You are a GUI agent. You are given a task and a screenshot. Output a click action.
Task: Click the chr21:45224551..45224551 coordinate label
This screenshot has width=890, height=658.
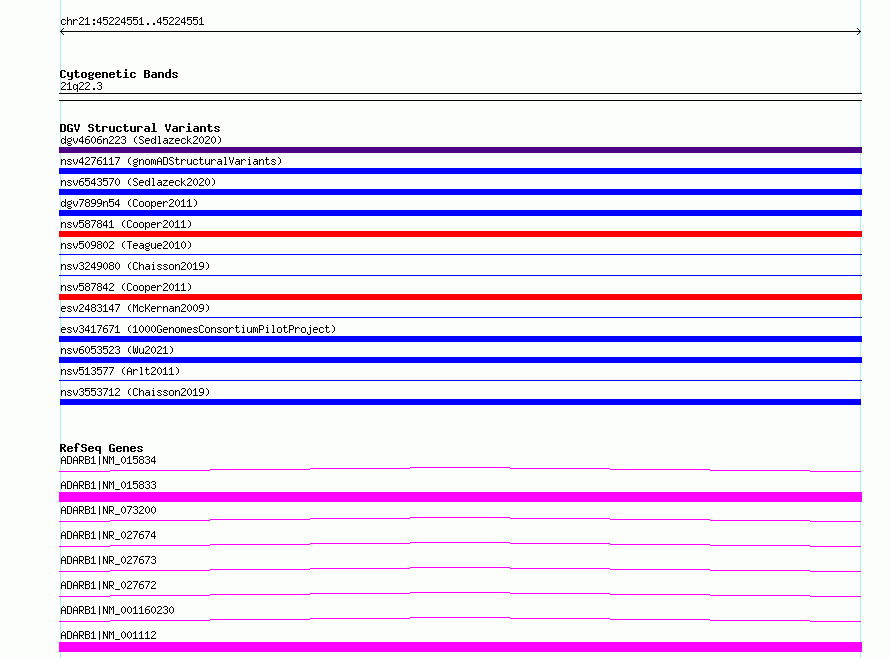(x=132, y=22)
